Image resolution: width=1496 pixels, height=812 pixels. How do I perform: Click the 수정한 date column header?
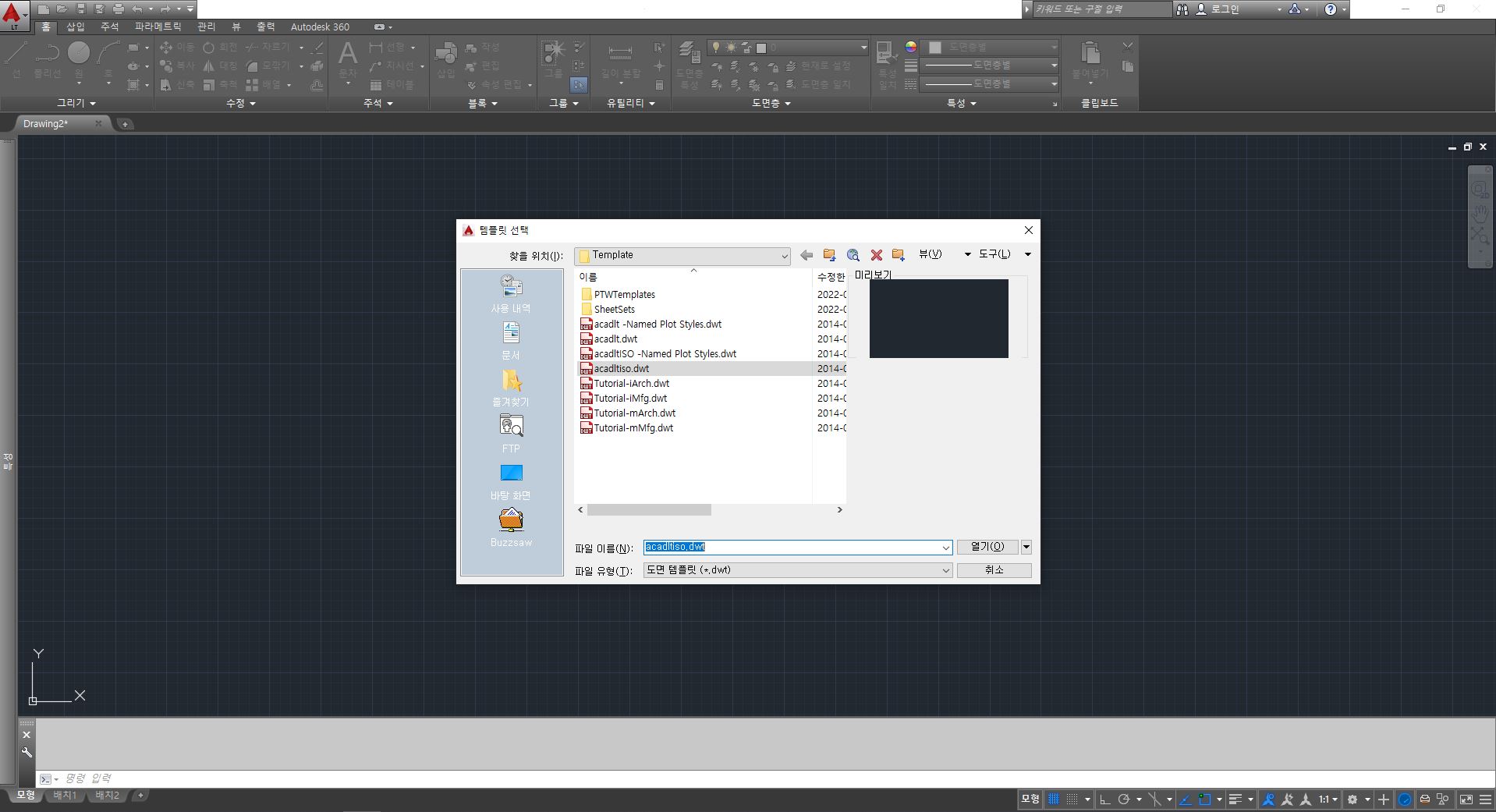(x=830, y=277)
